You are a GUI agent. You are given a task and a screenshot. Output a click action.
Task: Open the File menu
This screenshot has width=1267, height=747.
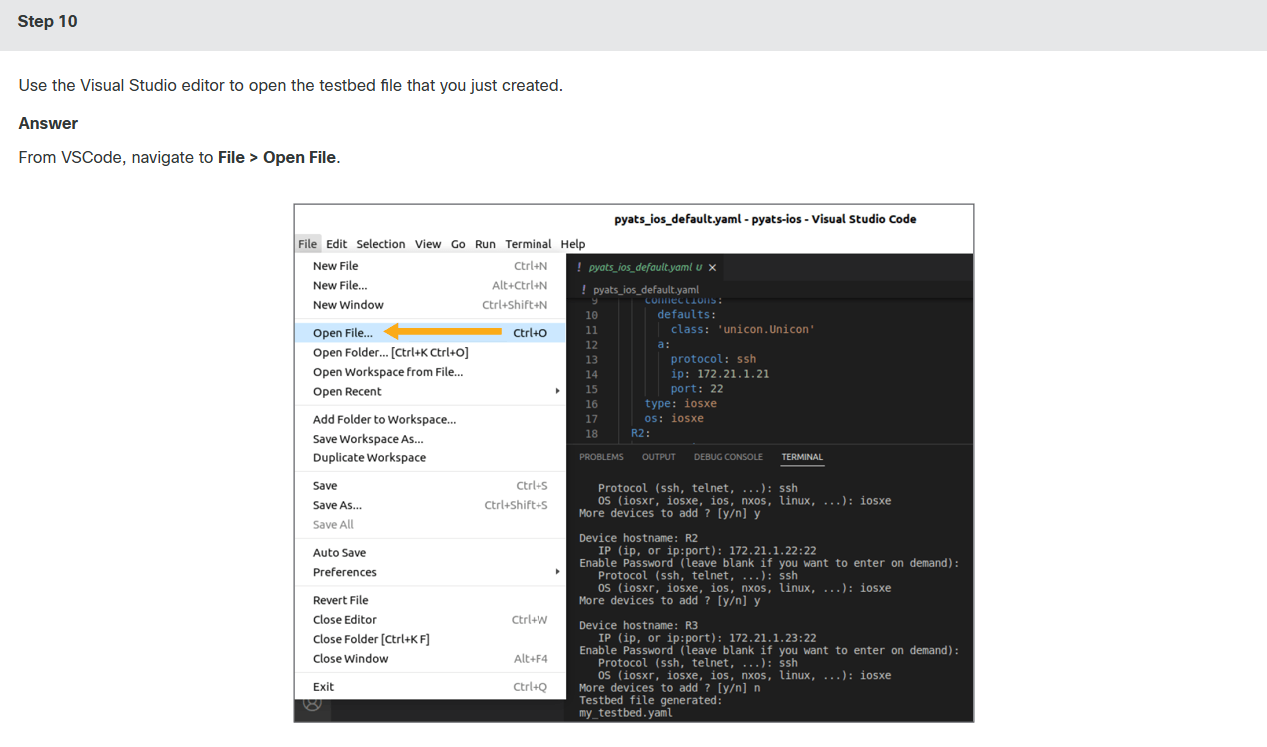point(307,244)
